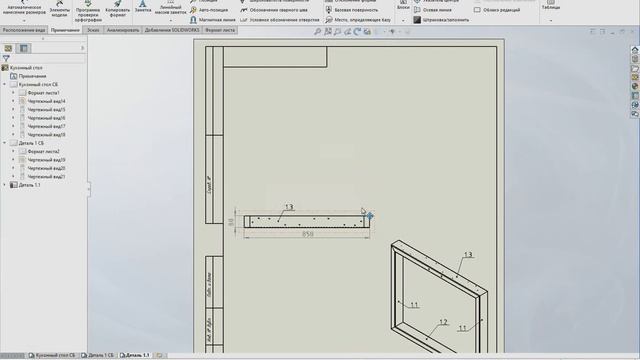Expand the tree panel flyout arrow
Image resolution: width=640 pixels, height=360 pixels.
click(82, 48)
